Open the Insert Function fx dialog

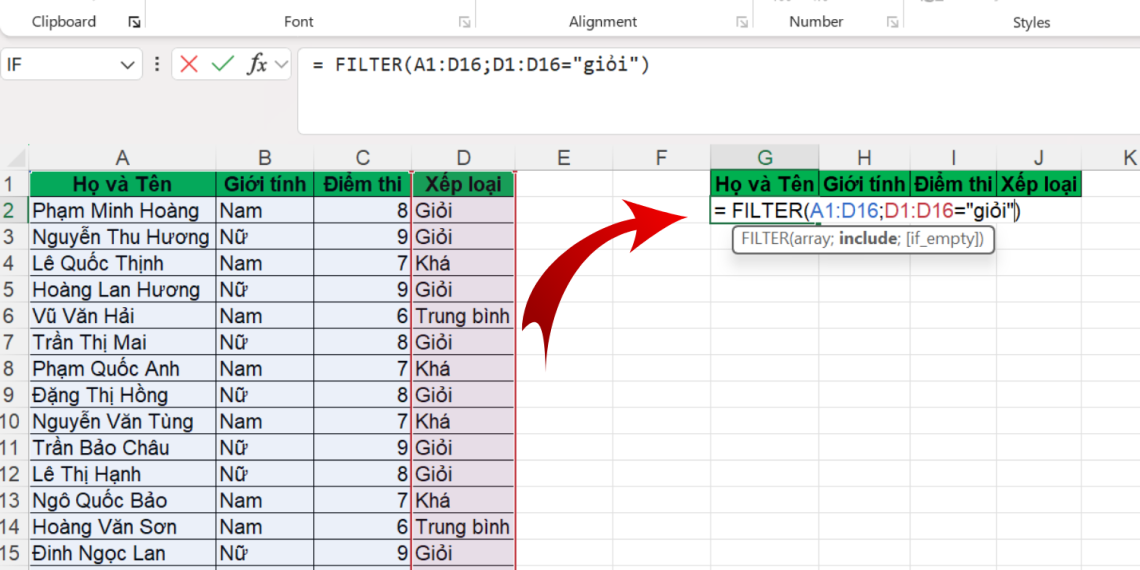coord(257,65)
